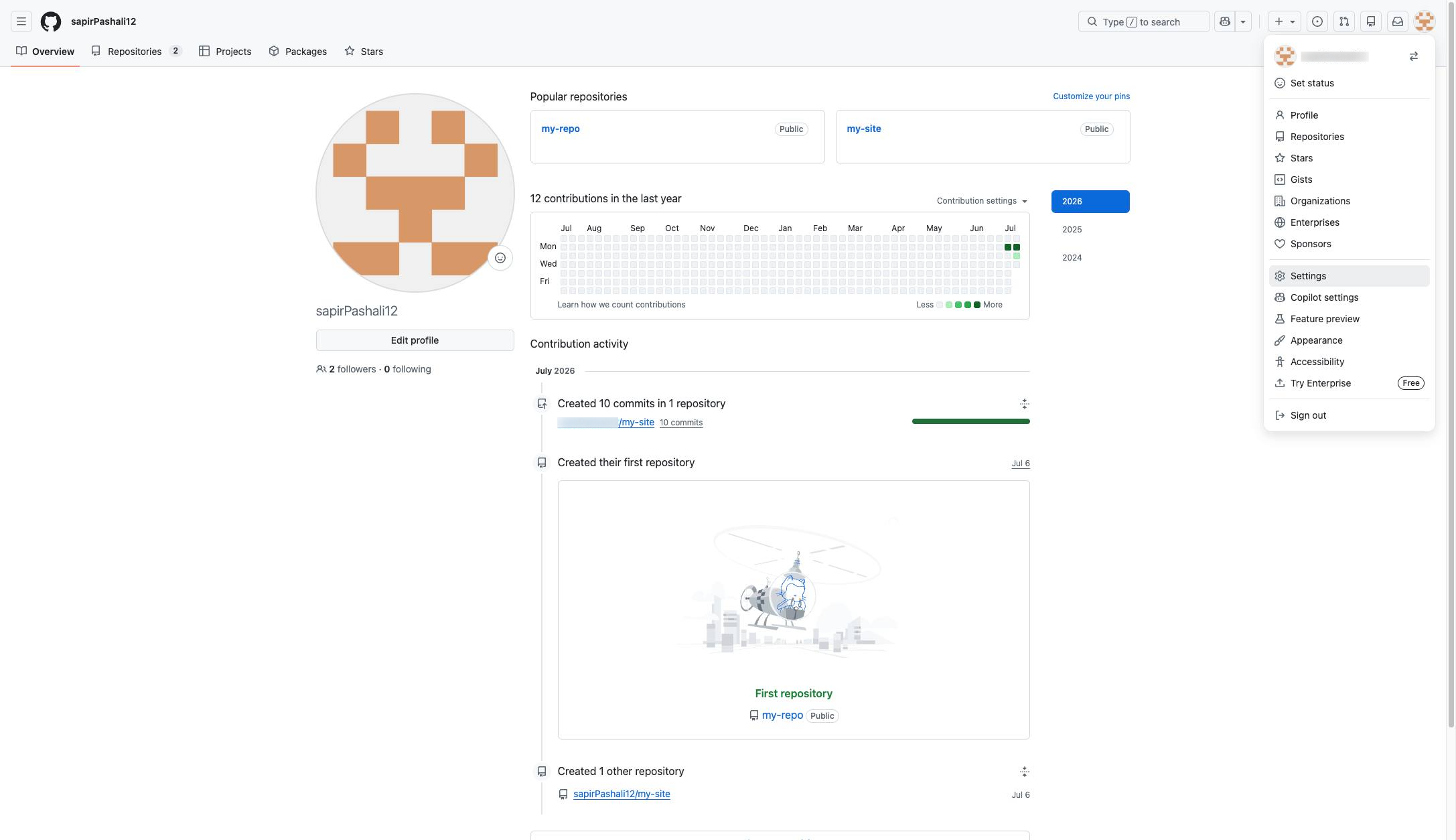This screenshot has width=1456, height=840.
Task: Click the sapirPashali12 username in header
Action: [104, 21]
